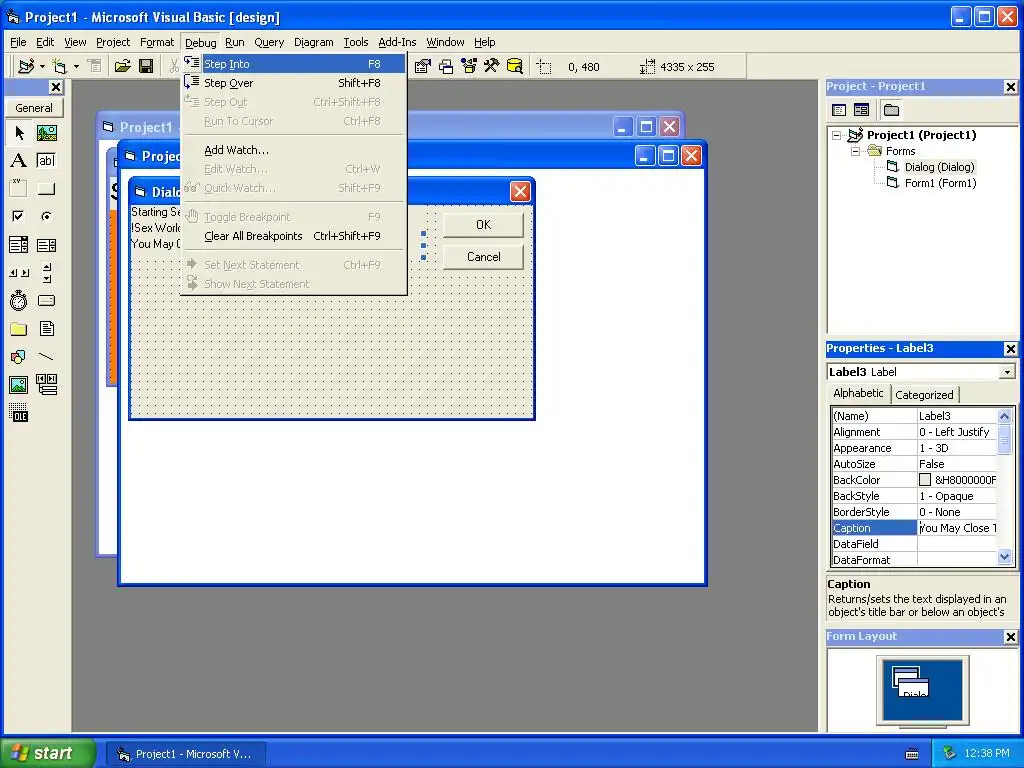Screen dimensions: 1024x768
Task: Select the Data control tool
Action: pos(46,385)
